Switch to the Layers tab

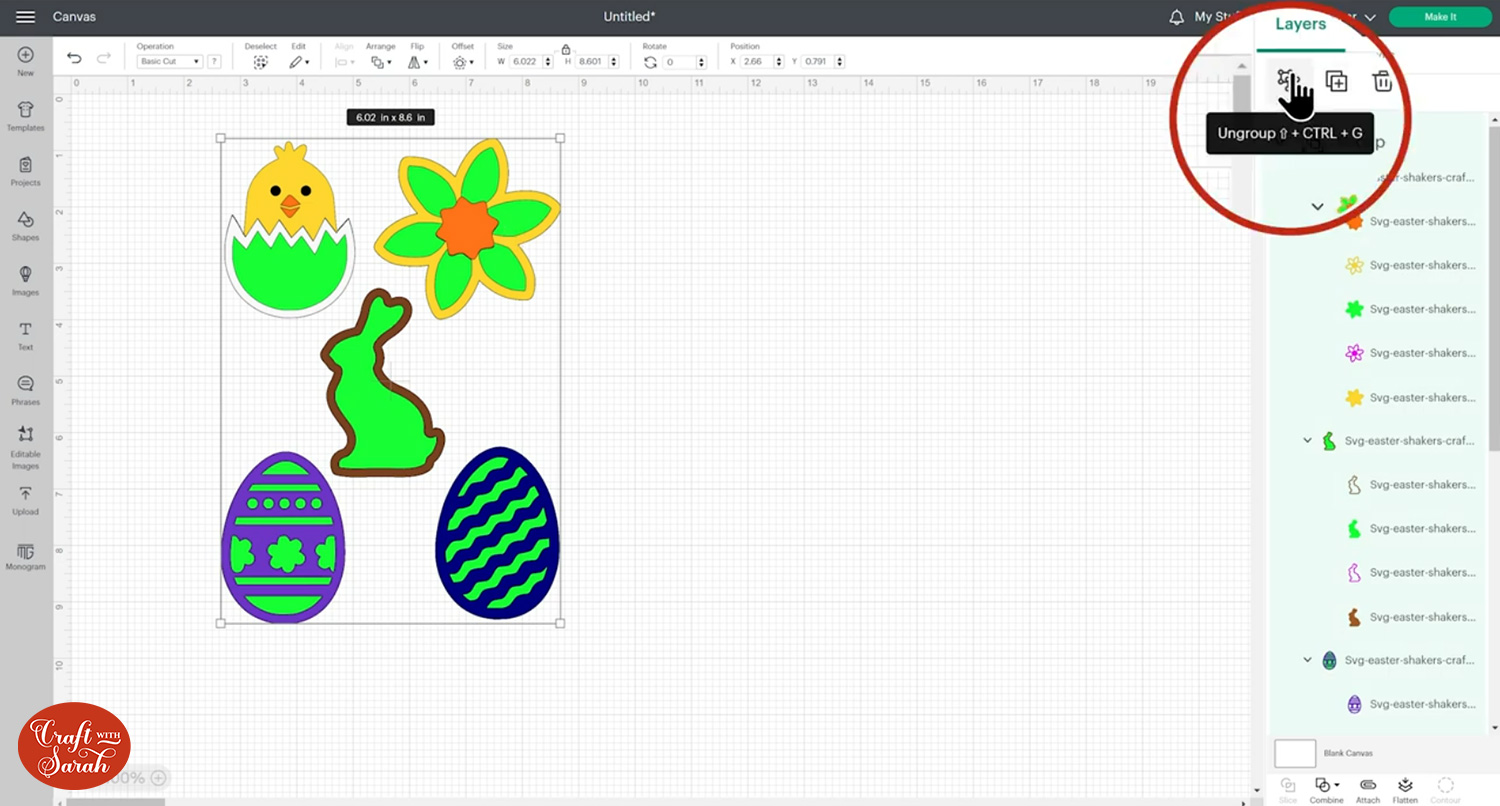[x=1300, y=24]
